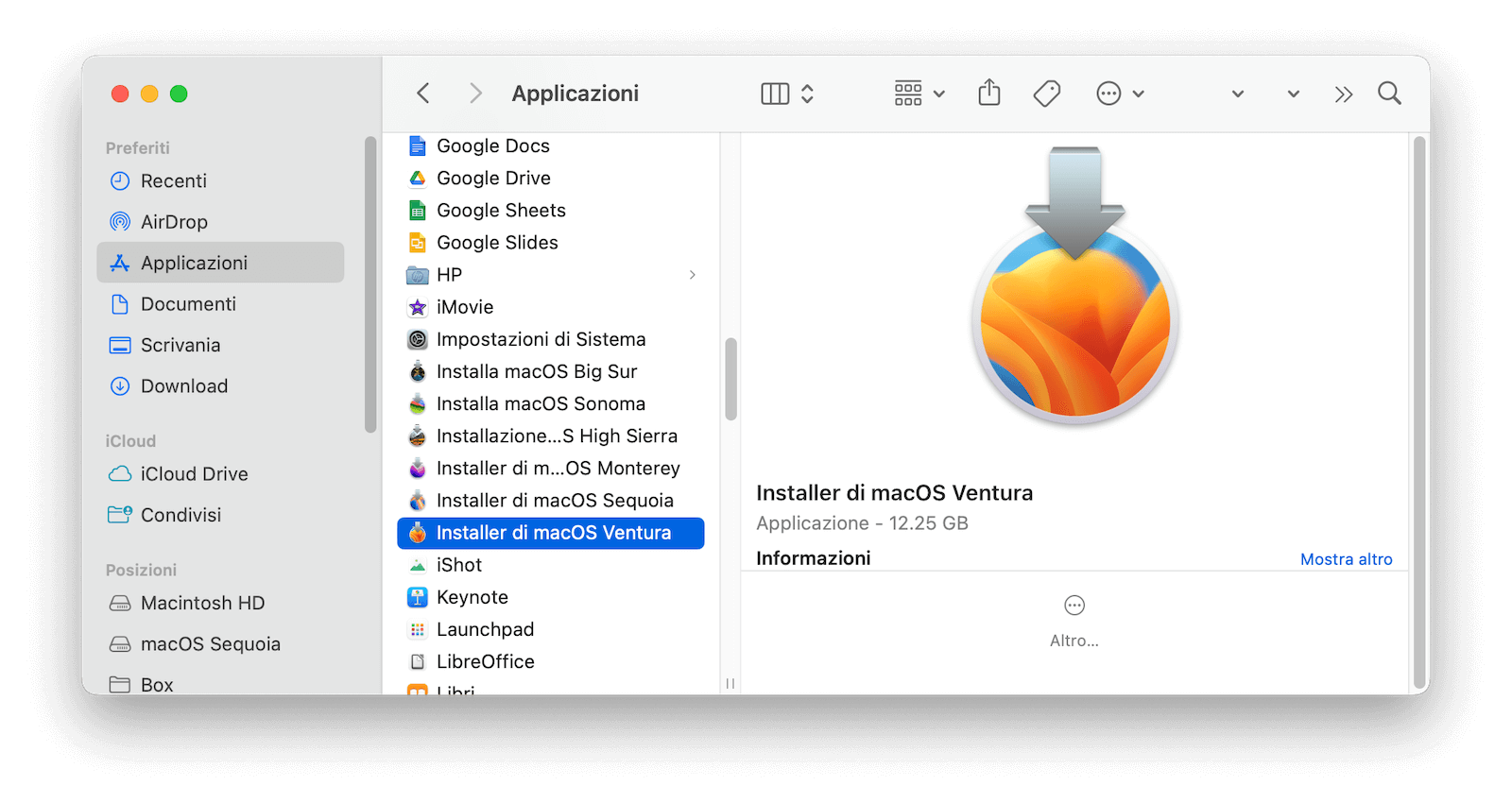Switch view using the column view icon
1512x803 pixels.
coord(775,94)
